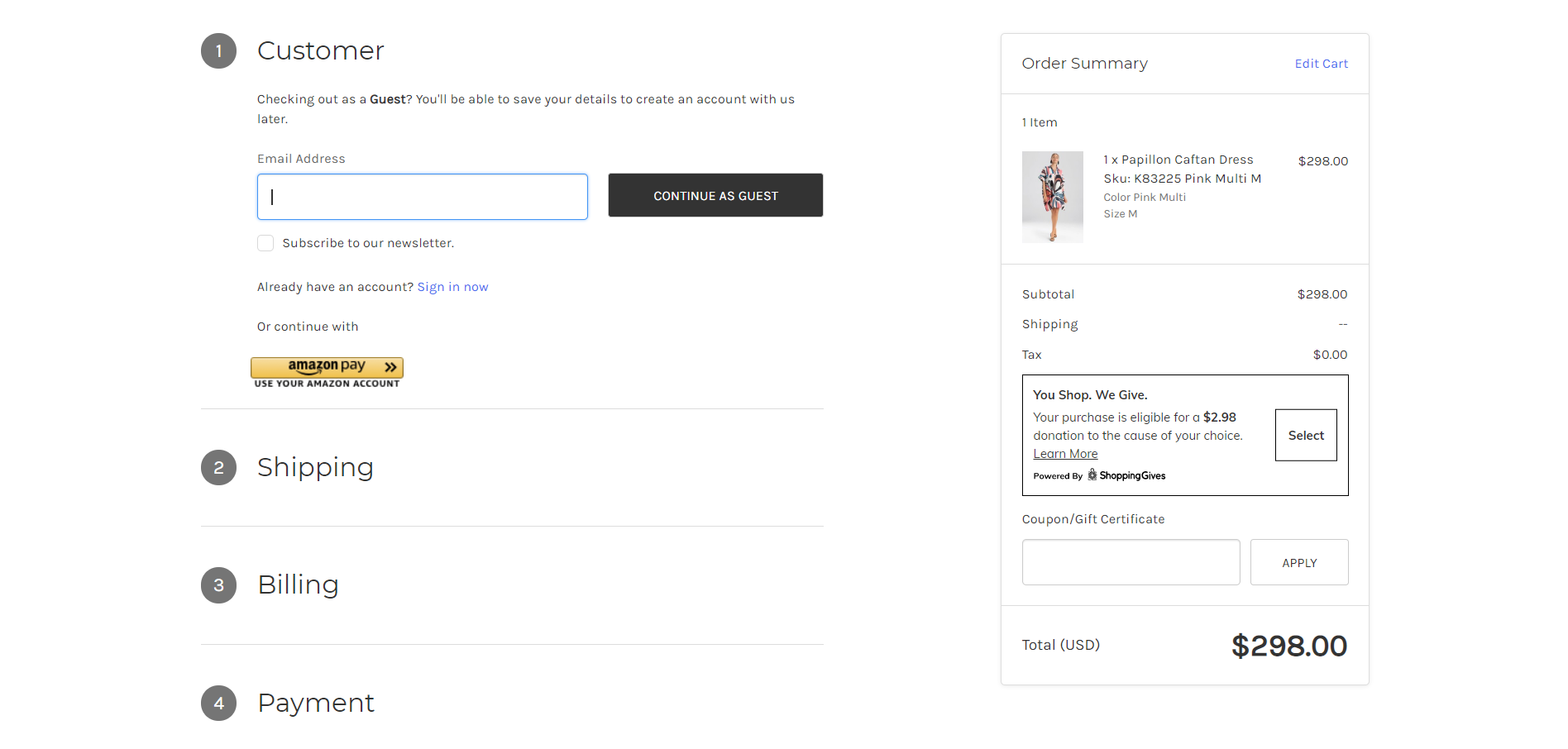Expand the Billing section
This screenshot has height=749, width=1568.
point(298,584)
